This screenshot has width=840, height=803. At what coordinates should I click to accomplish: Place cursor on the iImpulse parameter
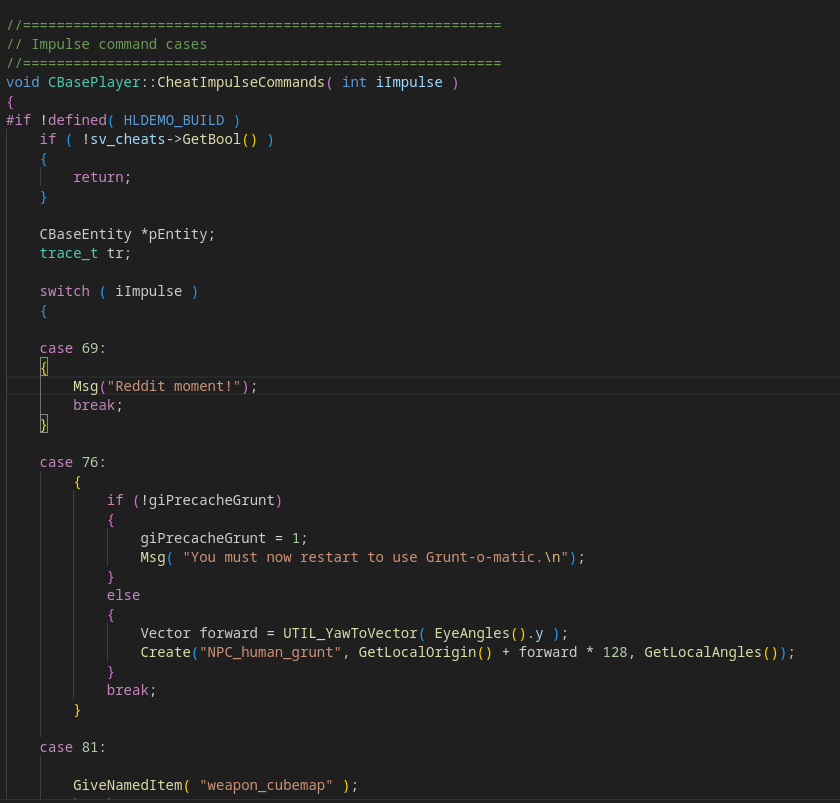pyautogui.click(x=407, y=81)
